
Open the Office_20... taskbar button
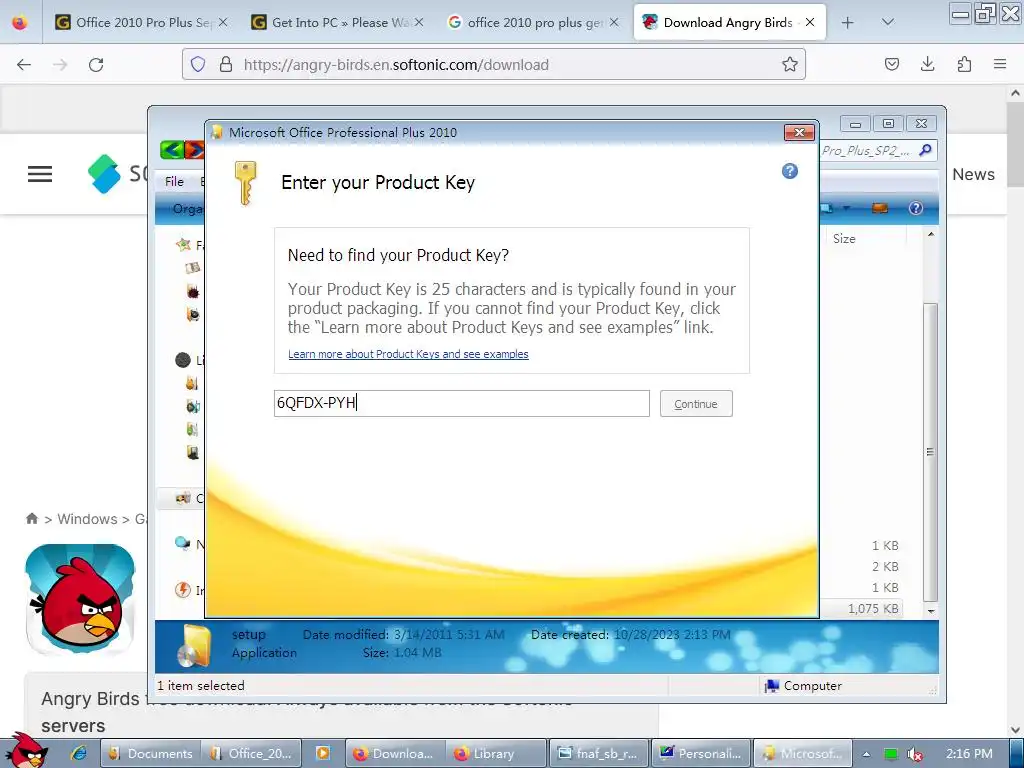click(252, 754)
